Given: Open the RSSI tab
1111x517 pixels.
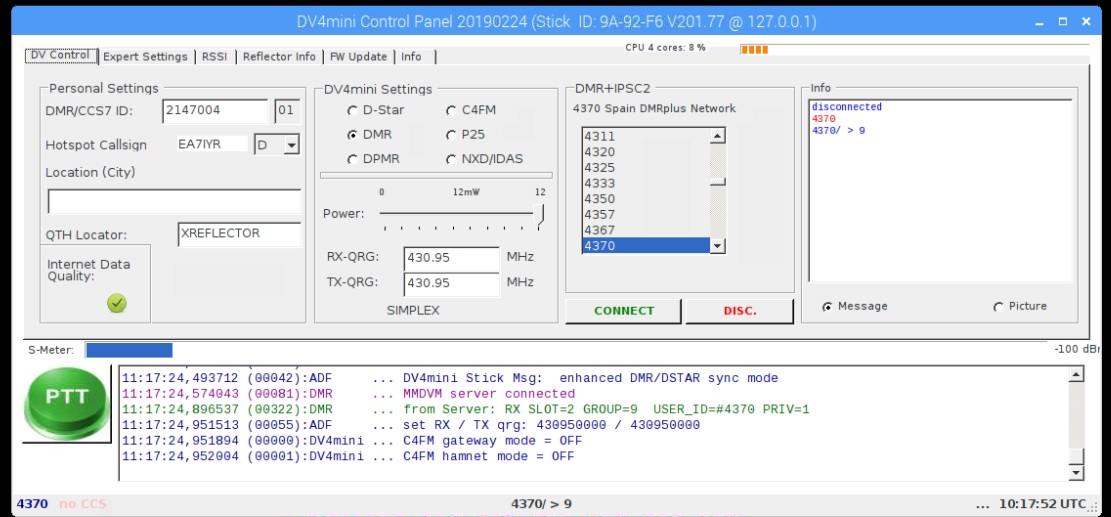Looking at the screenshot, I should (x=215, y=57).
